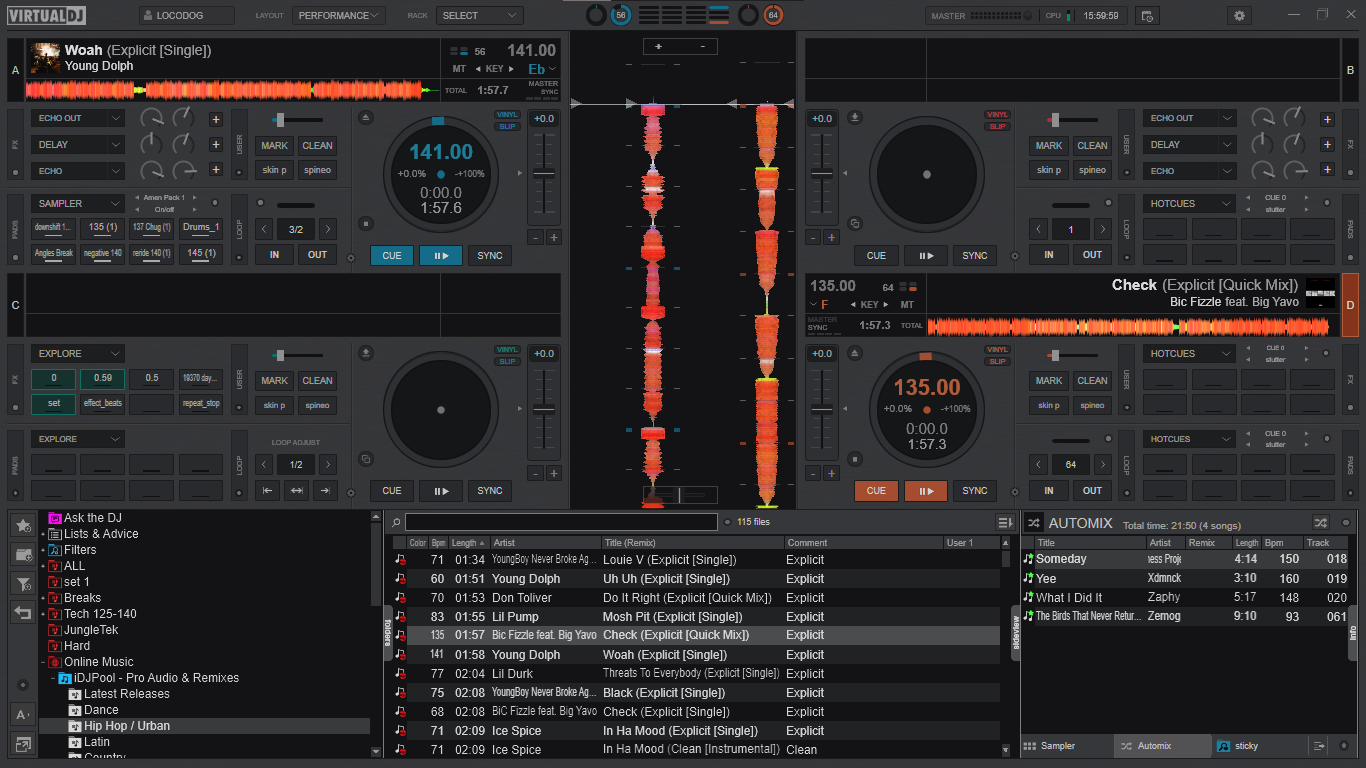Screen dimensions: 1366x768
Task: Open the key Eb dropdown on deck A
Action: [541, 69]
